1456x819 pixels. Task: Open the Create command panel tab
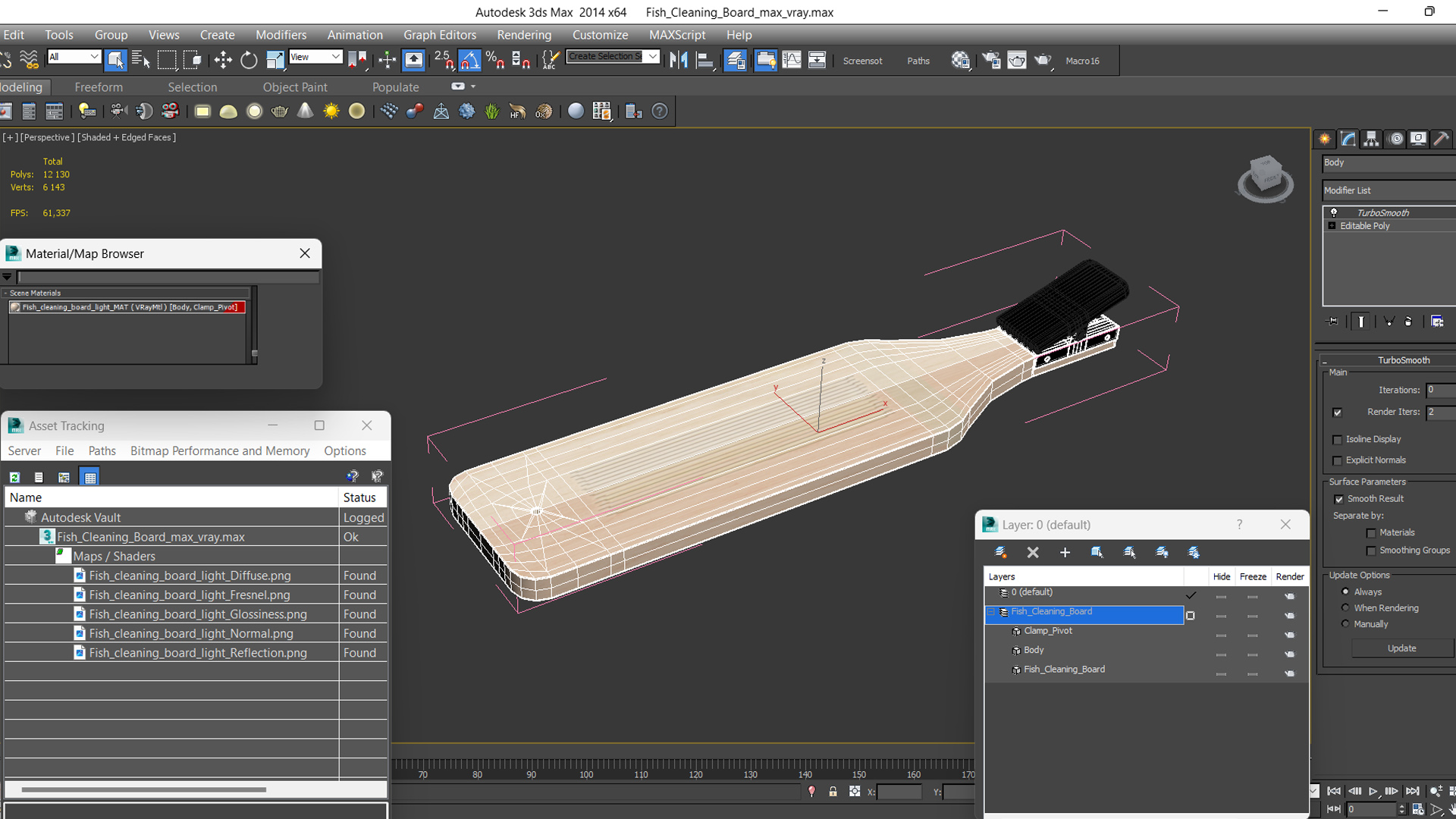click(1325, 139)
